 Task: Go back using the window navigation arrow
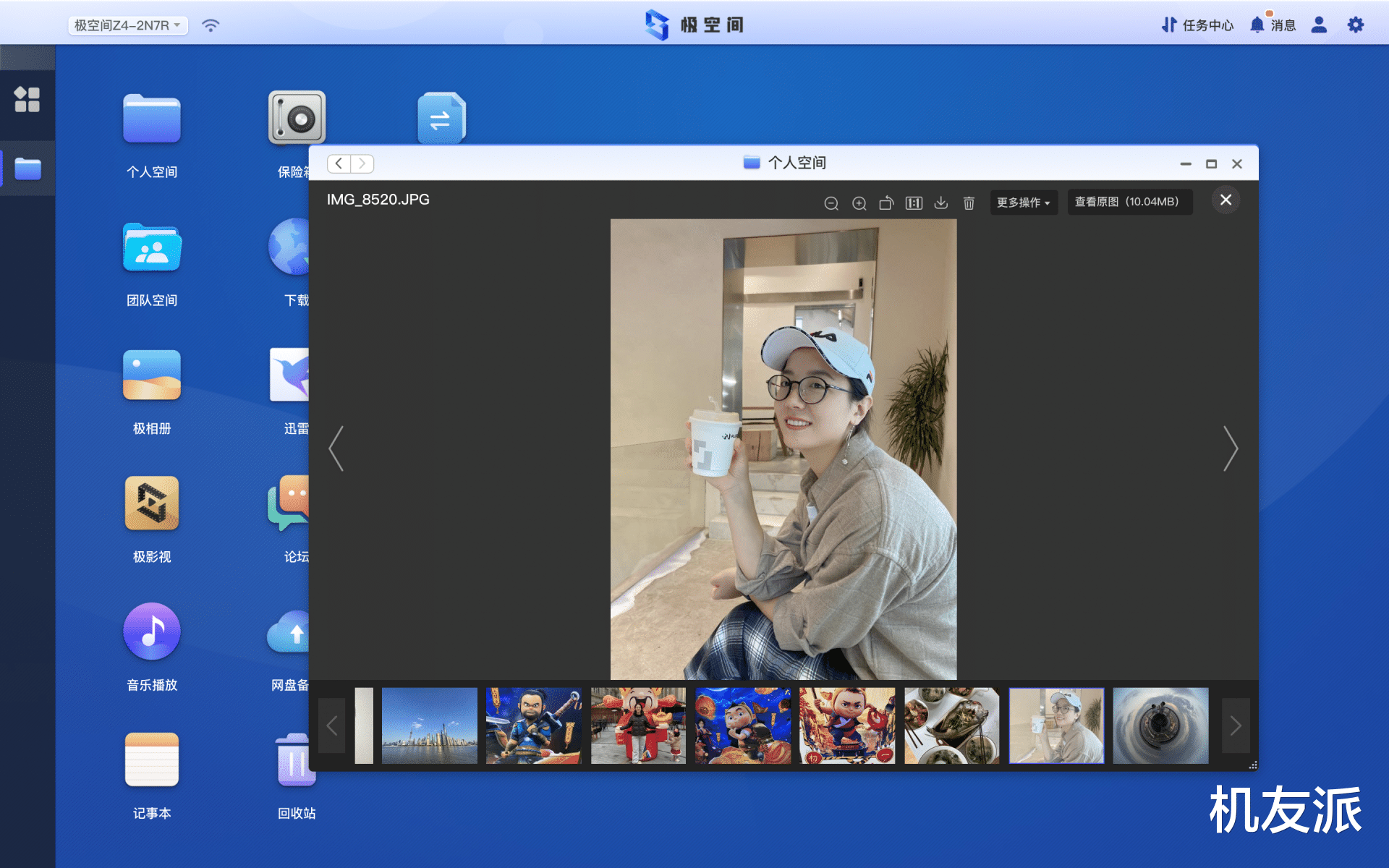338,163
